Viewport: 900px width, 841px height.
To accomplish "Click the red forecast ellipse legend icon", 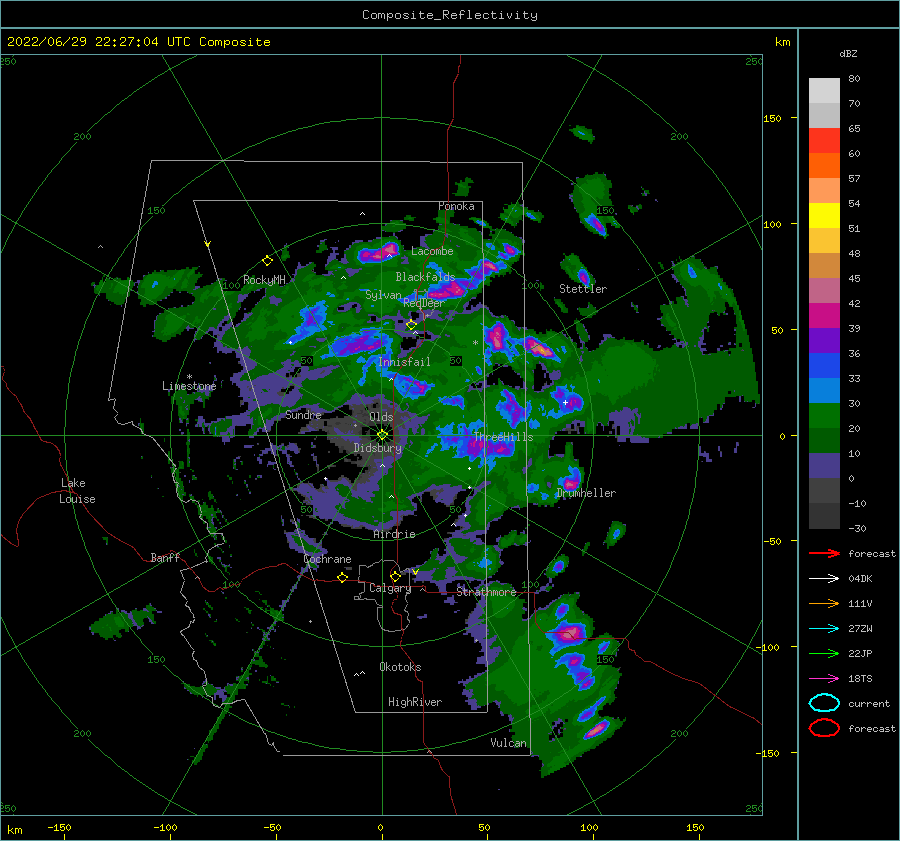I will [824, 728].
